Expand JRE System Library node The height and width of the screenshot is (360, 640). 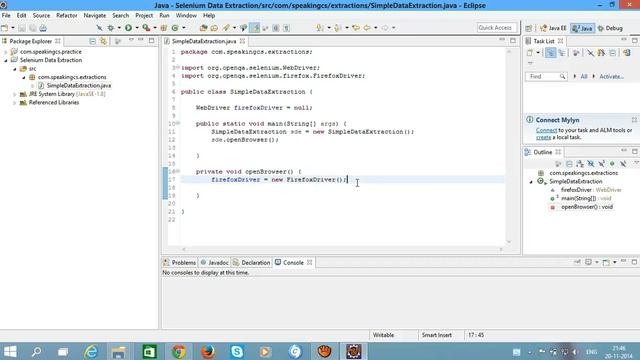(15, 94)
